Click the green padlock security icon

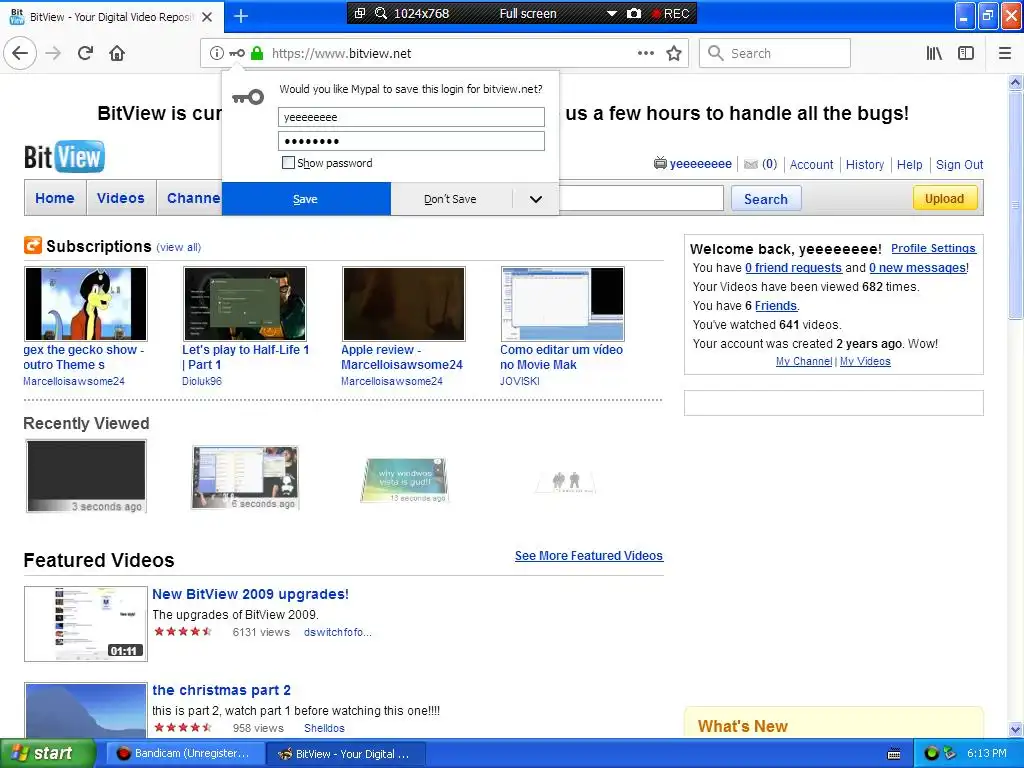257,53
